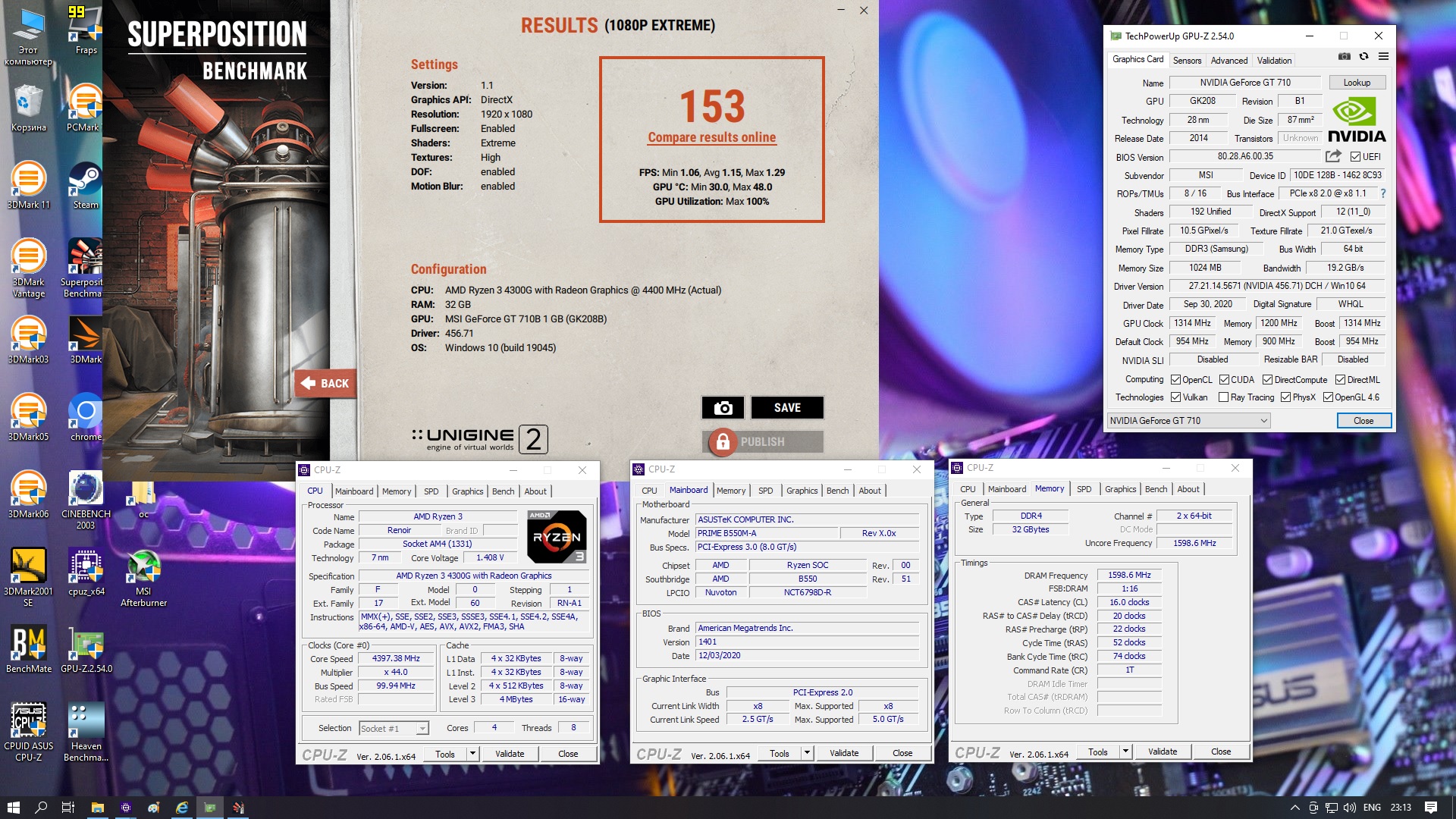
Task: Open GPU-Z hamburger menu
Action: [1383, 56]
